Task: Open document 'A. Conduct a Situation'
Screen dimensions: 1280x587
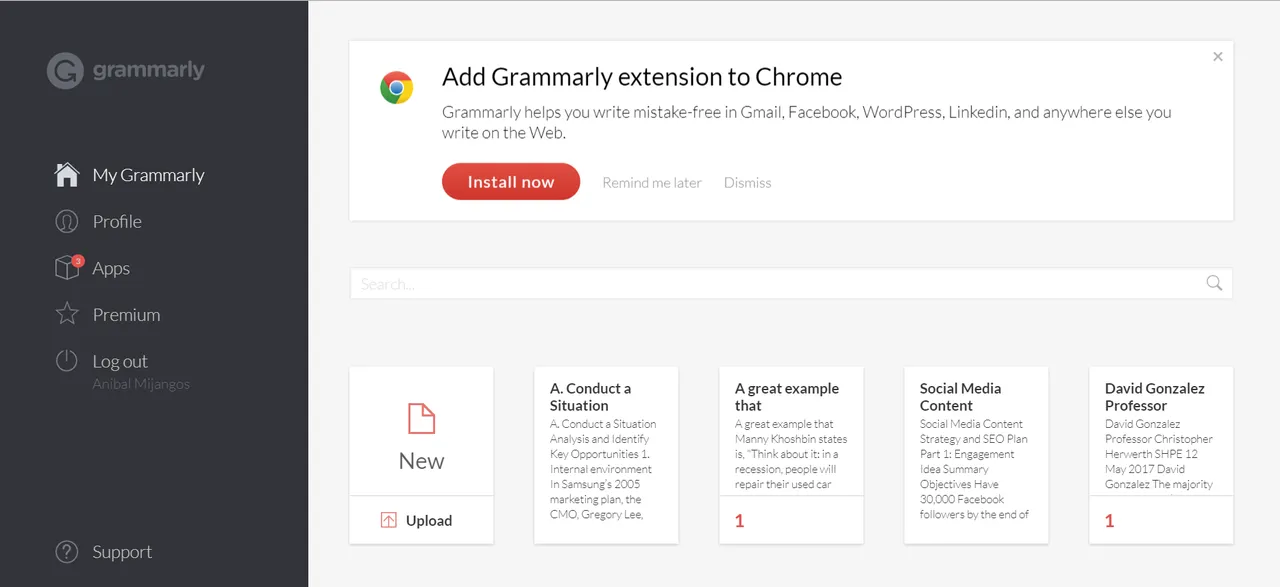Action: coord(606,455)
